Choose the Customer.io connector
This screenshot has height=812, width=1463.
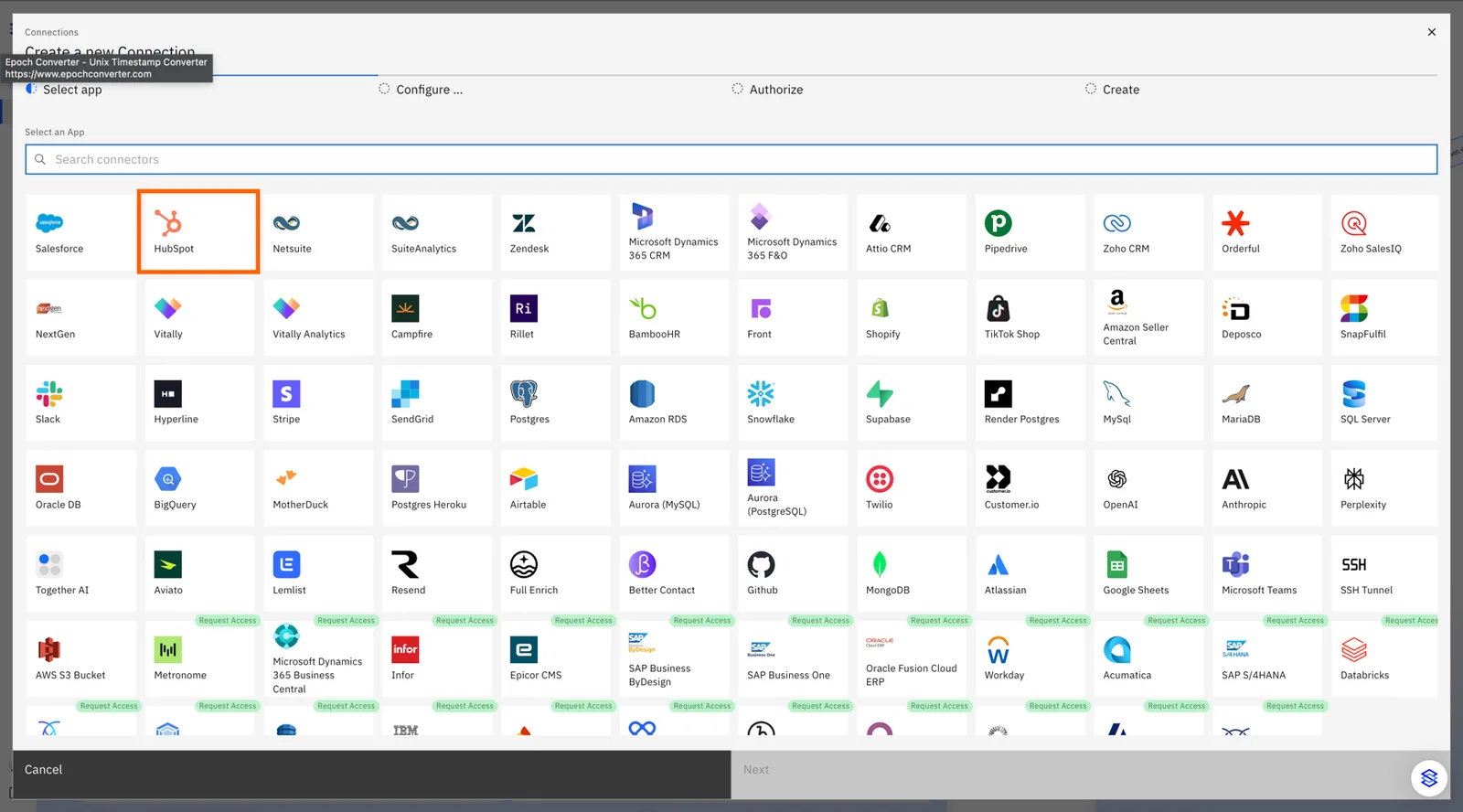pyautogui.click(x=1030, y=488)
